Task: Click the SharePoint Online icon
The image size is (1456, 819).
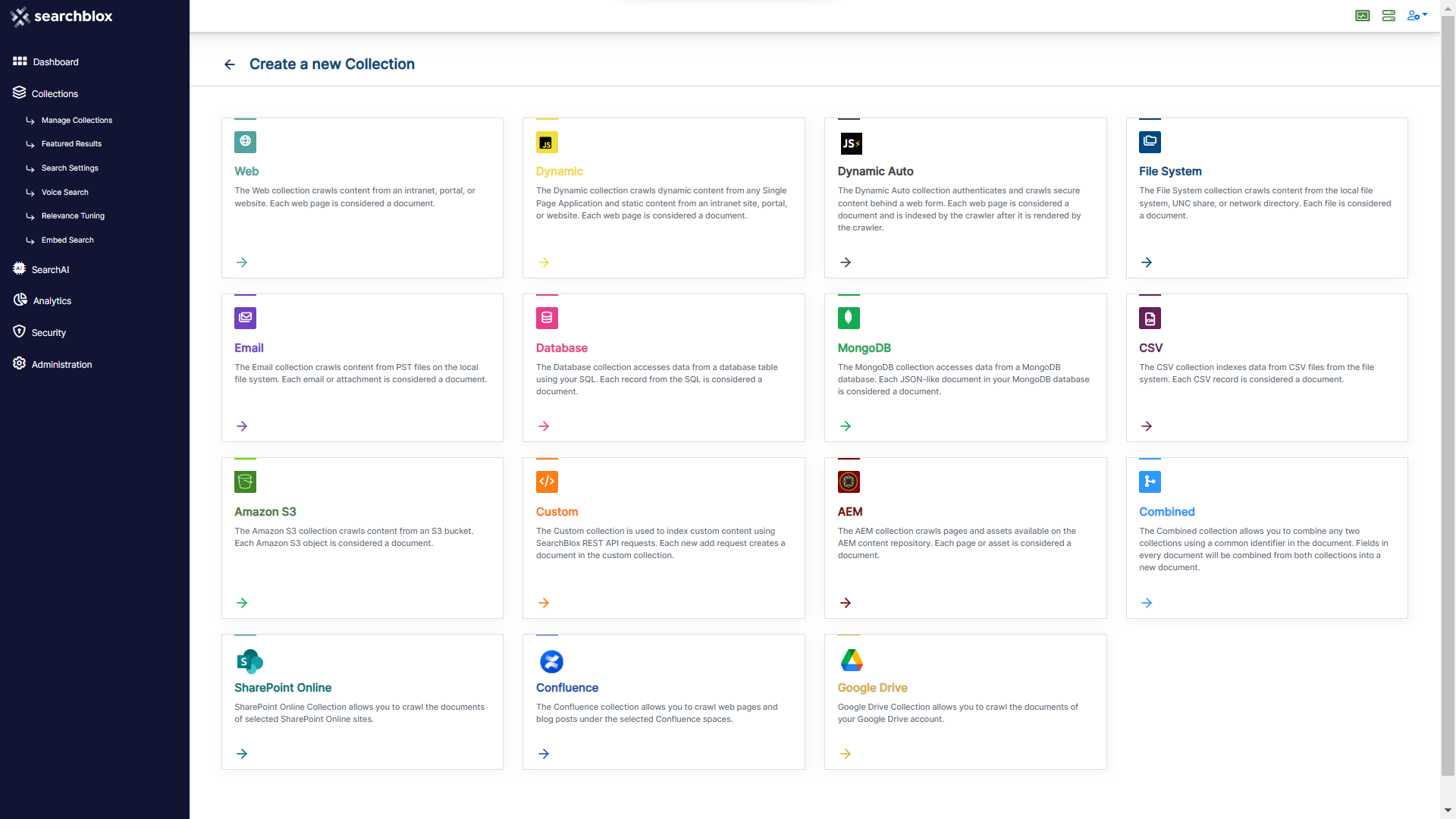Action: pyautogui.click(x=249, y=661)
